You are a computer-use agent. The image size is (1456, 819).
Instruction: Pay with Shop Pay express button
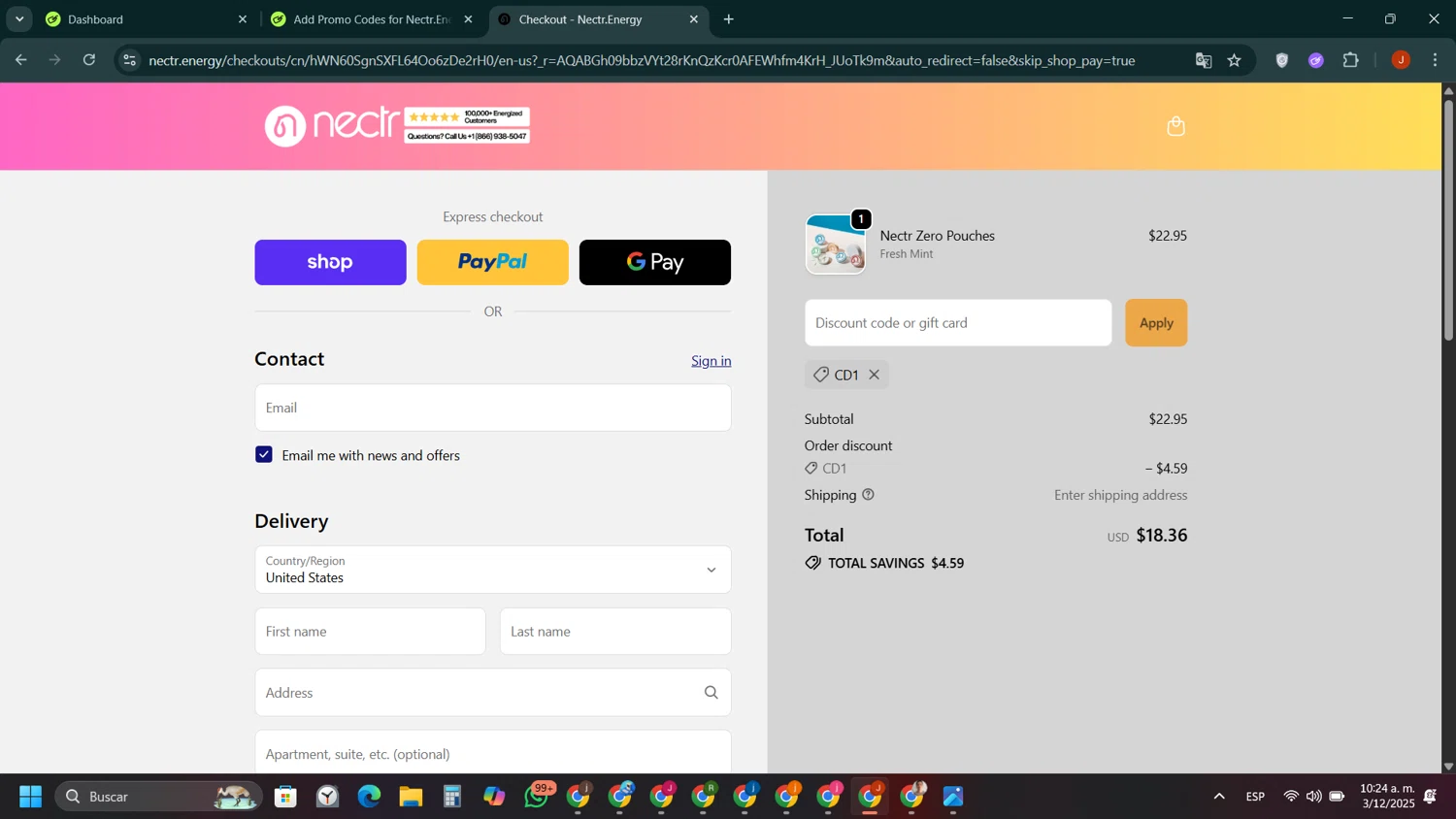(x=330, y=262)
